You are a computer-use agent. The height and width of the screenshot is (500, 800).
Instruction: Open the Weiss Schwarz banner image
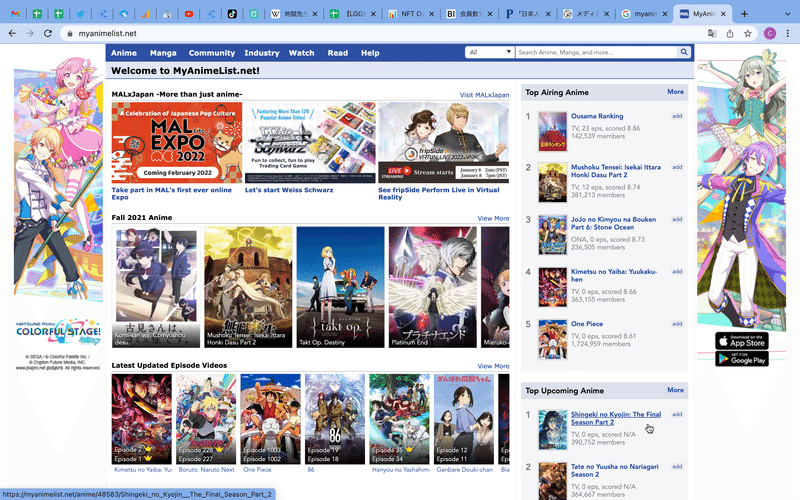pyautogui.click(x=310, y=142)
